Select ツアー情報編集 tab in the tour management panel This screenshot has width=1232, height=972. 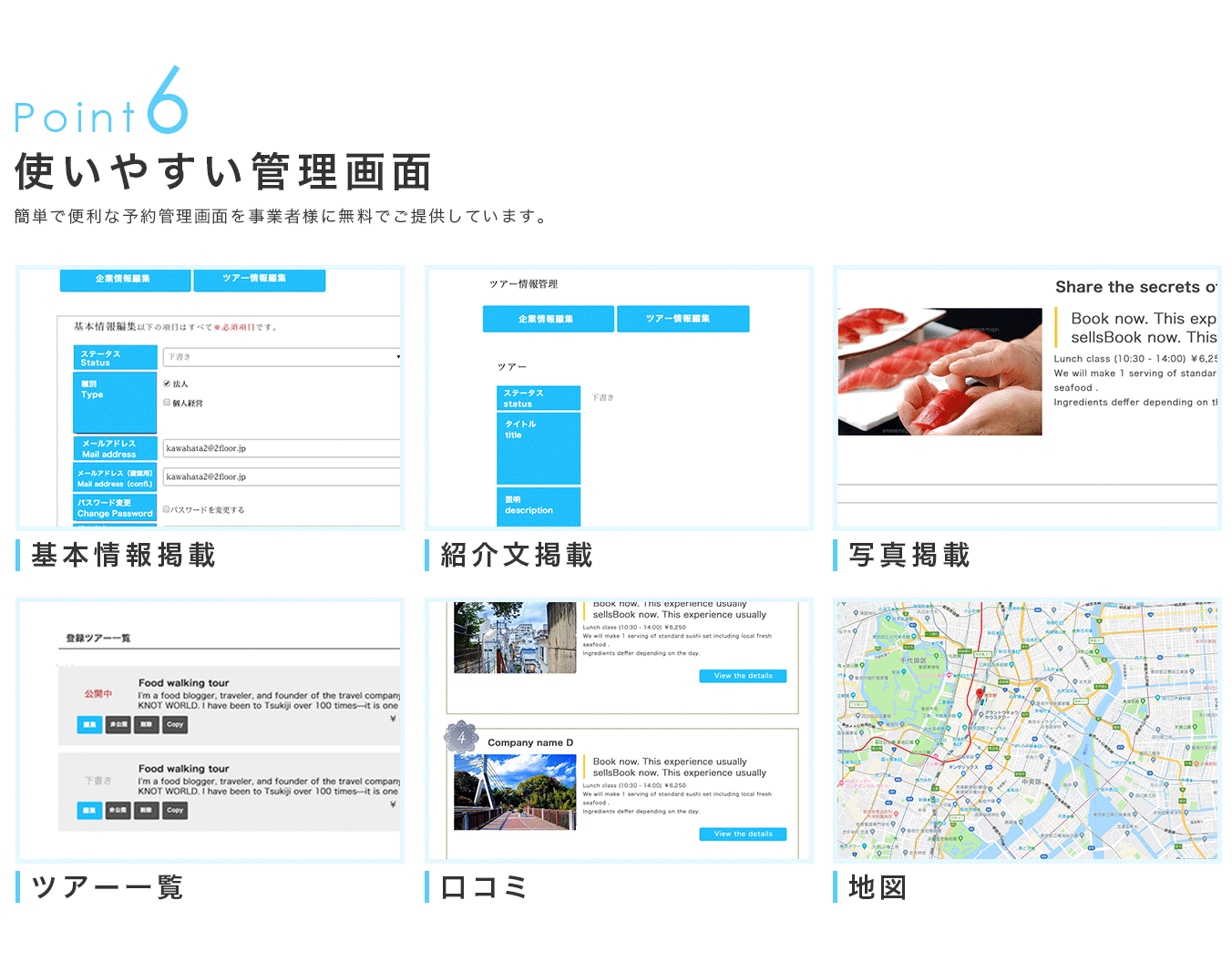coord(683,319)
